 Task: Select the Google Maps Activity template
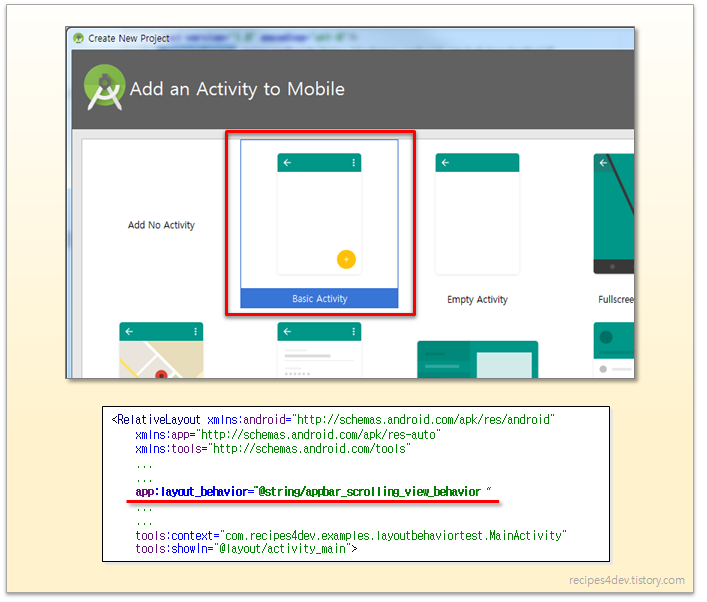point(161,350)
